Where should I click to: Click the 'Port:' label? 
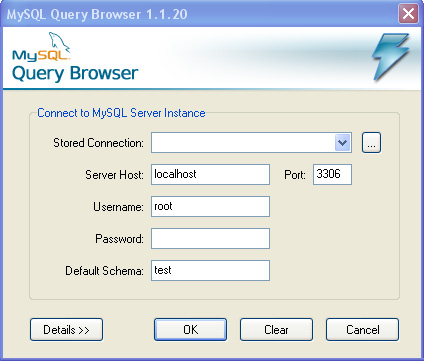click(x=295, y=175)
